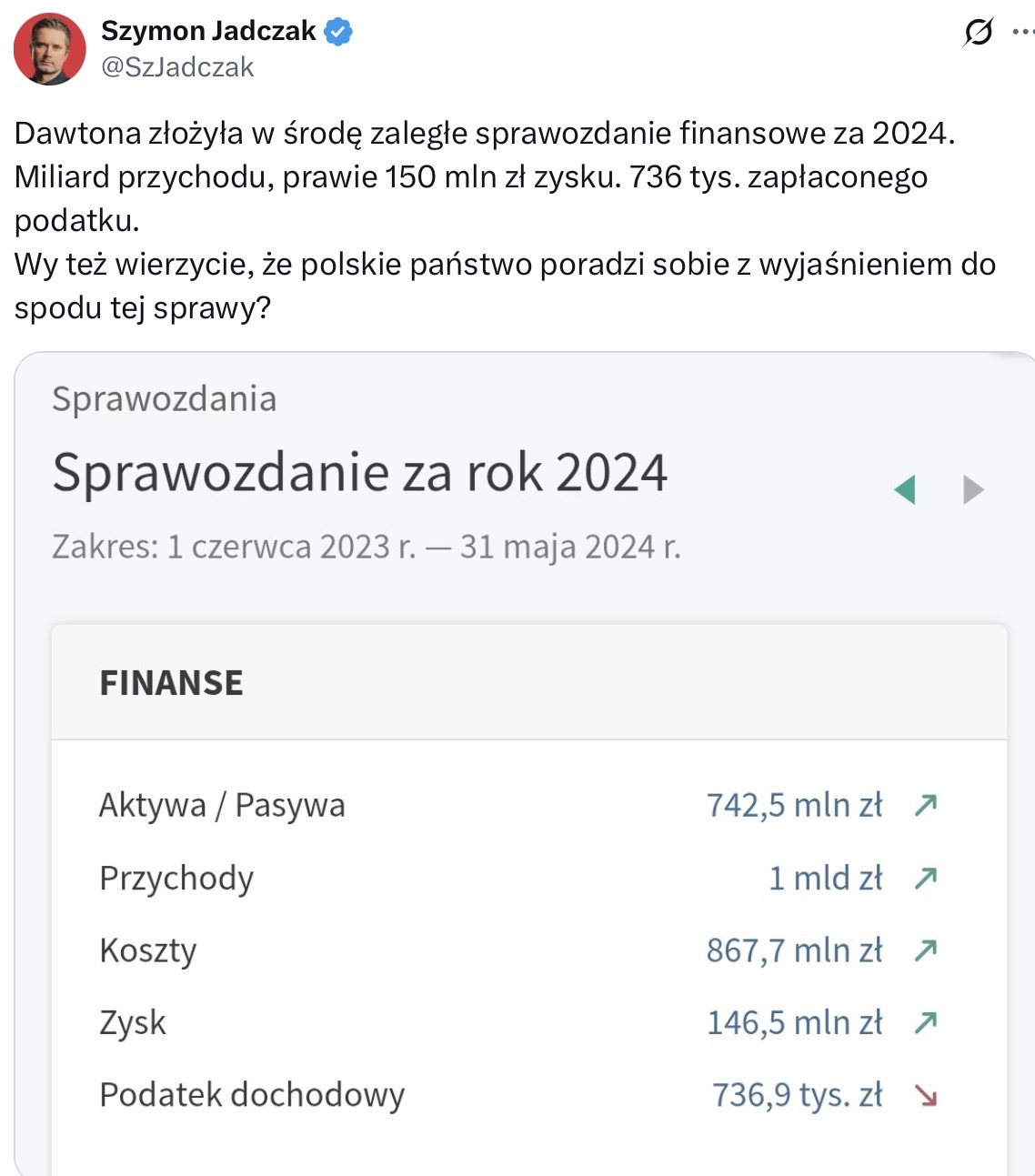The width and height of the screenshot is (1035, 1176).
Task: Click the Sprawozdanie za rok 2024 heading
Action: pos(360,473)
